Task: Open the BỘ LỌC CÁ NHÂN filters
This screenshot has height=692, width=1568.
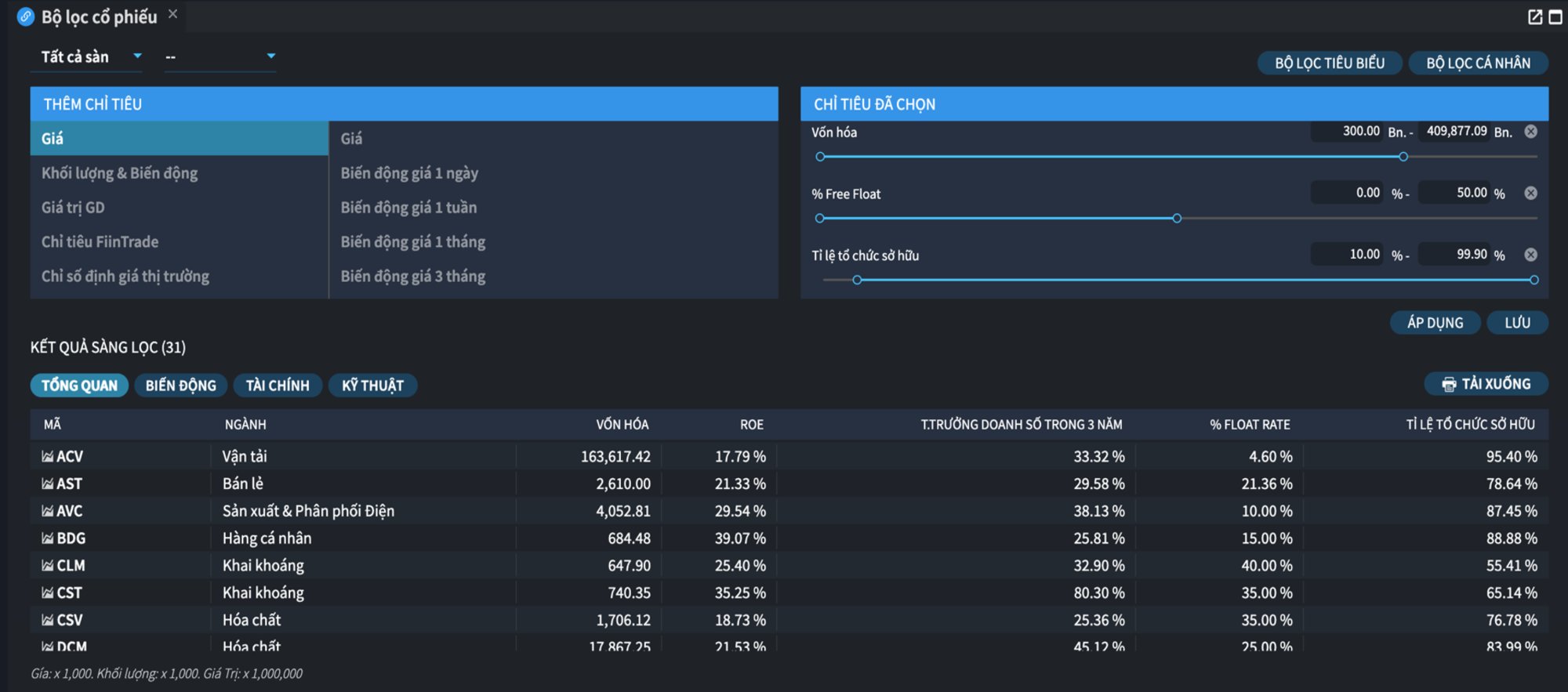Action: [x=1478, y=63]
